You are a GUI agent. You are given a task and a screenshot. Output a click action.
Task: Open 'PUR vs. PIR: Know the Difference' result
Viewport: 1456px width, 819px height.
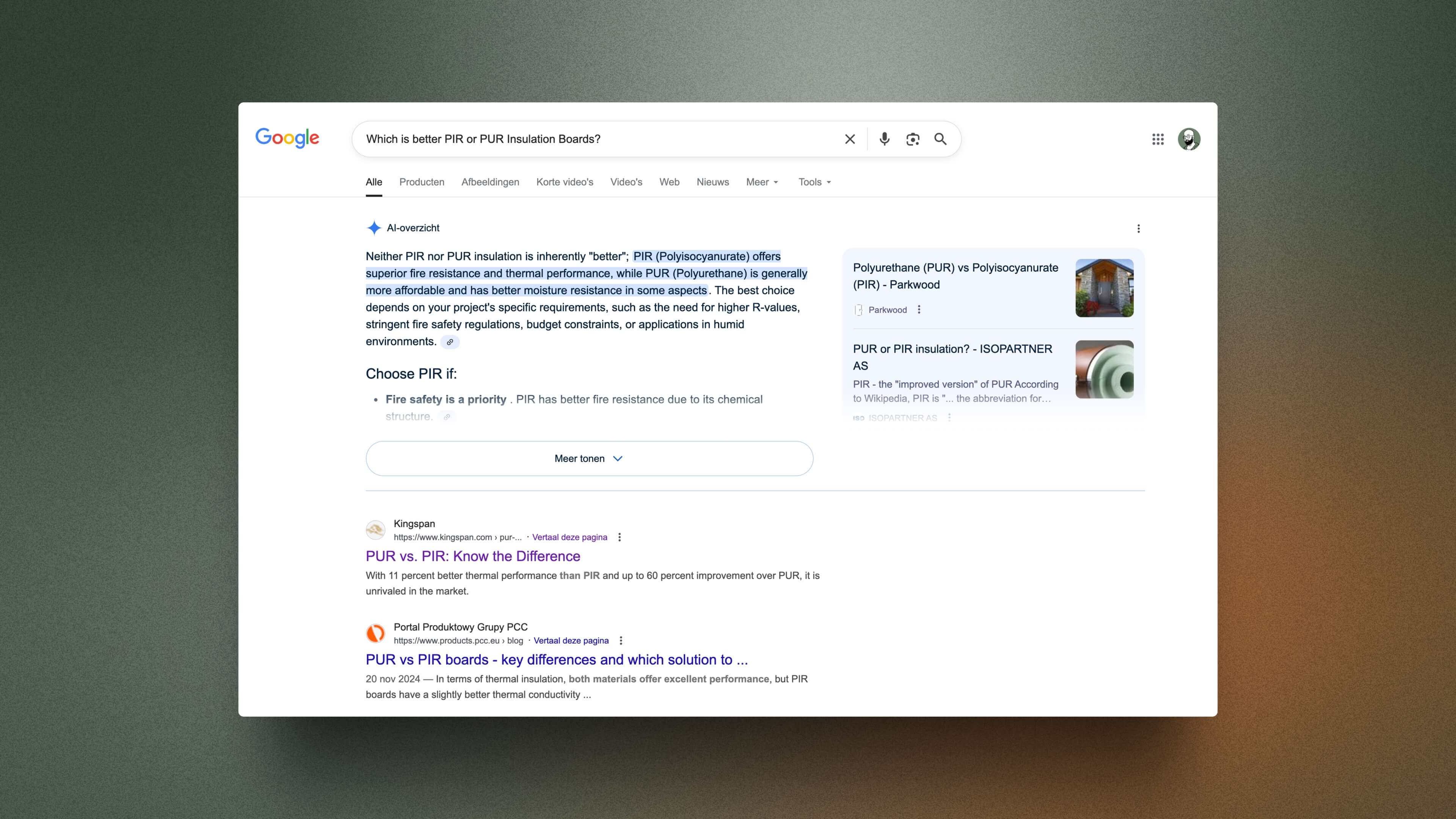click(x=472, y=556)
